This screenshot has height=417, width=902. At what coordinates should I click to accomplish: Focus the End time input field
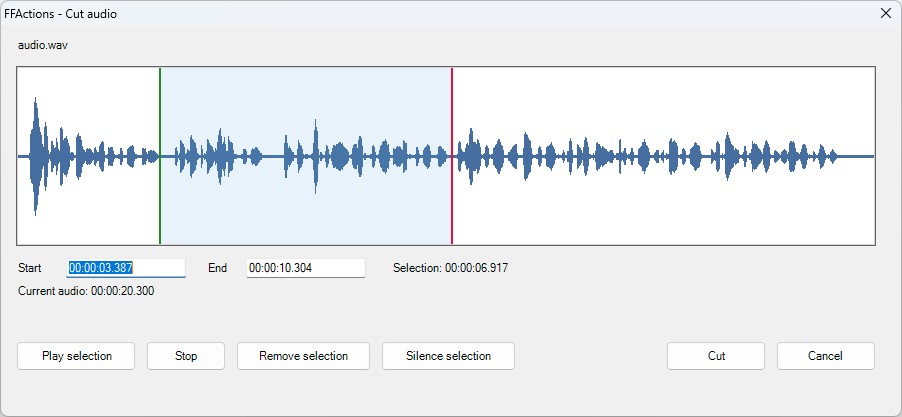click(x=305, y=268)
